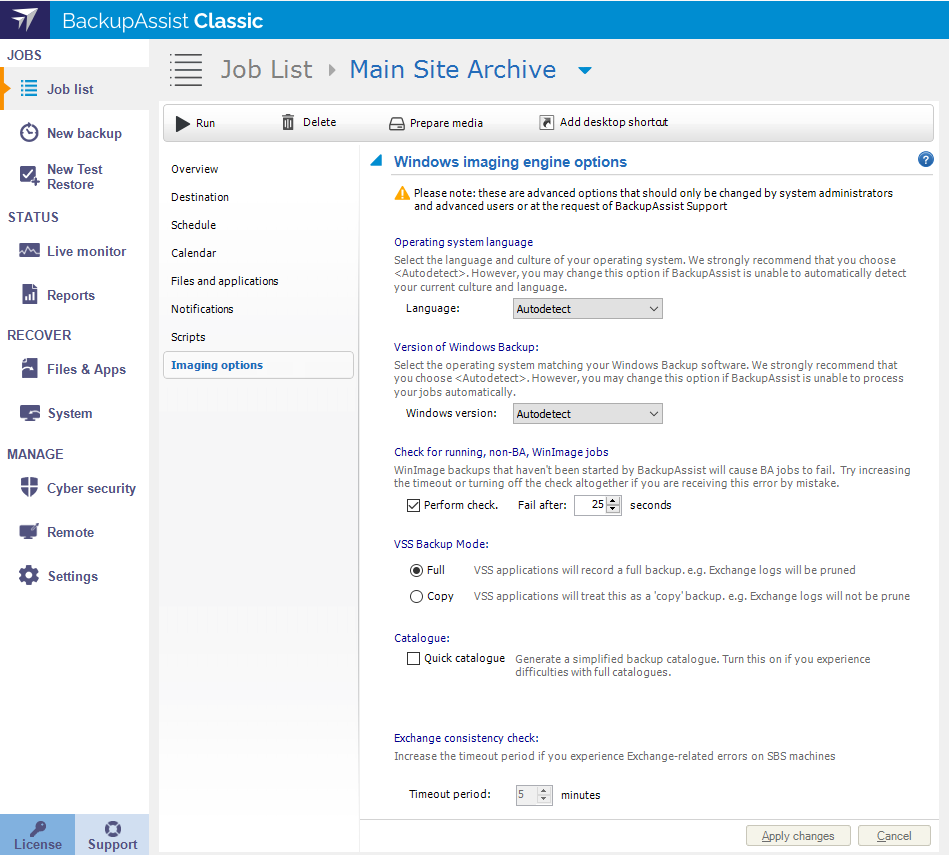This screenshot has height=855, width=949.
Task: Open the Windows version dropdown
Action: coord(587,413)
